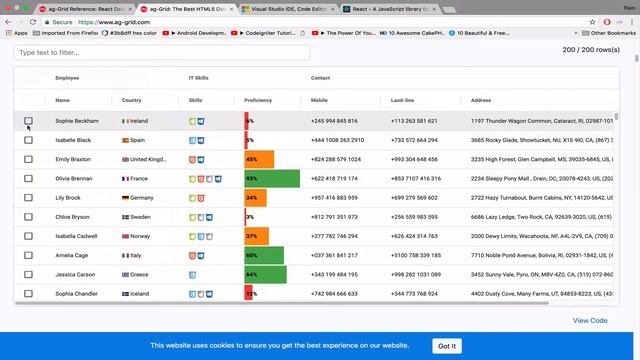Sort by the Name column header
640x360 pixels.
[x=62, y=100]
